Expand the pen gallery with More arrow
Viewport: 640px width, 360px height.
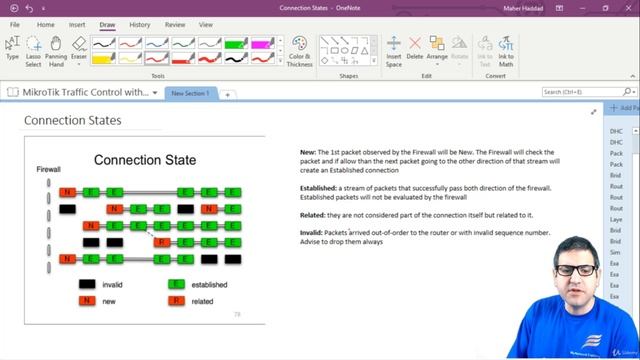click(280, 61)
